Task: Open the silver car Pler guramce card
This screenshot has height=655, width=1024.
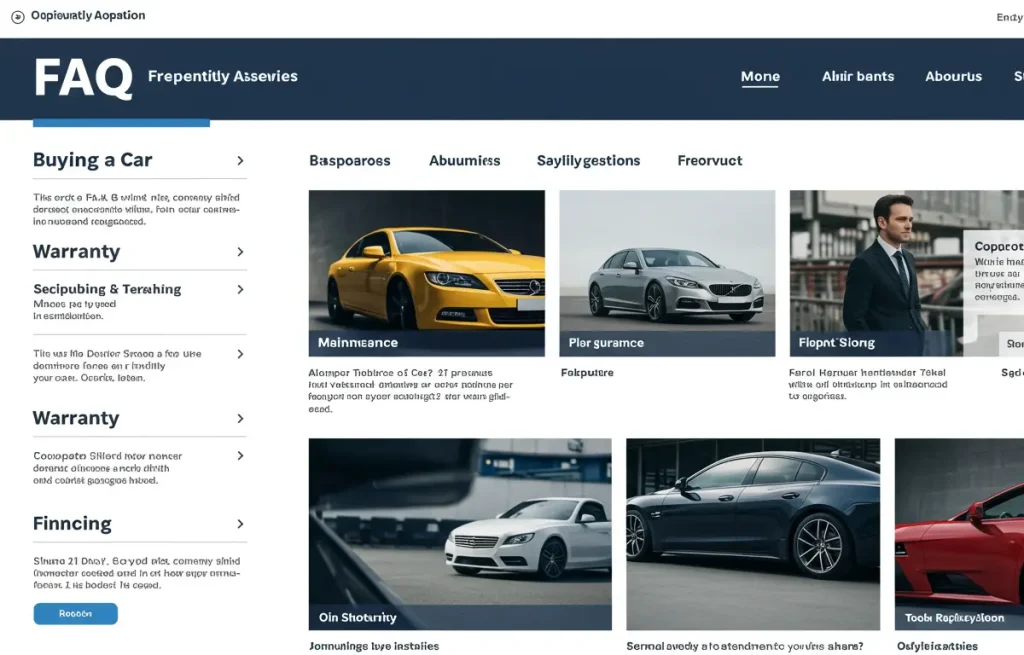Action: [666, 273]
